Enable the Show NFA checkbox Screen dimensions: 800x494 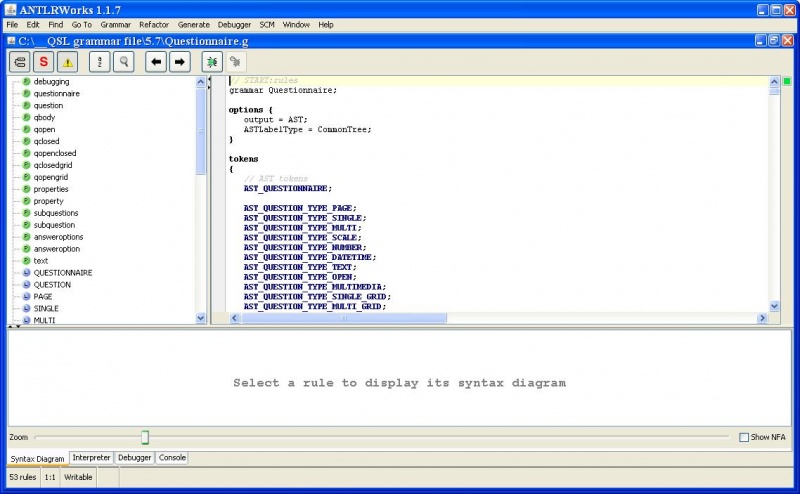[744, 437]
